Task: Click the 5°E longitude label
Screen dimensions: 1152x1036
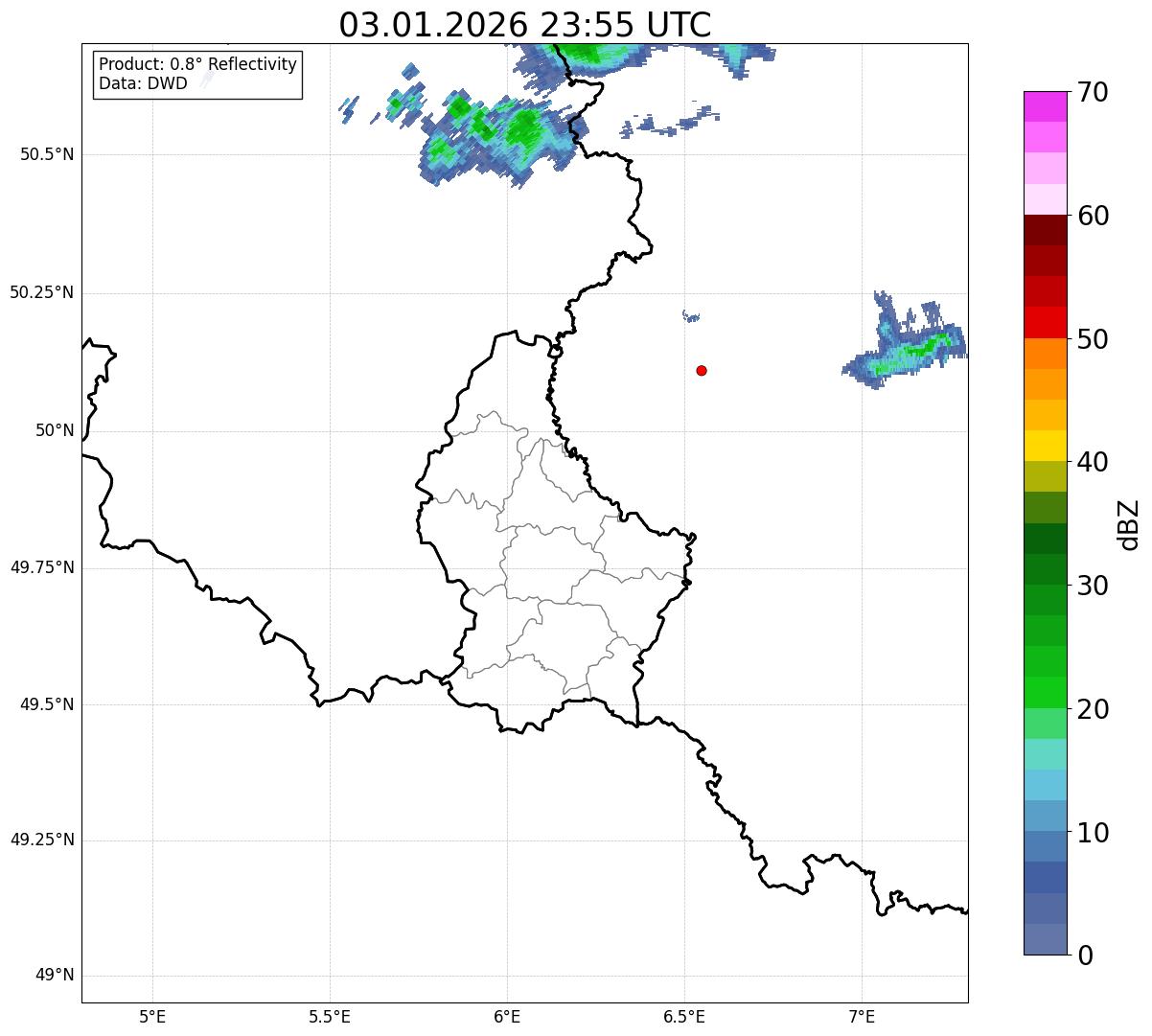Action: 152,1016
